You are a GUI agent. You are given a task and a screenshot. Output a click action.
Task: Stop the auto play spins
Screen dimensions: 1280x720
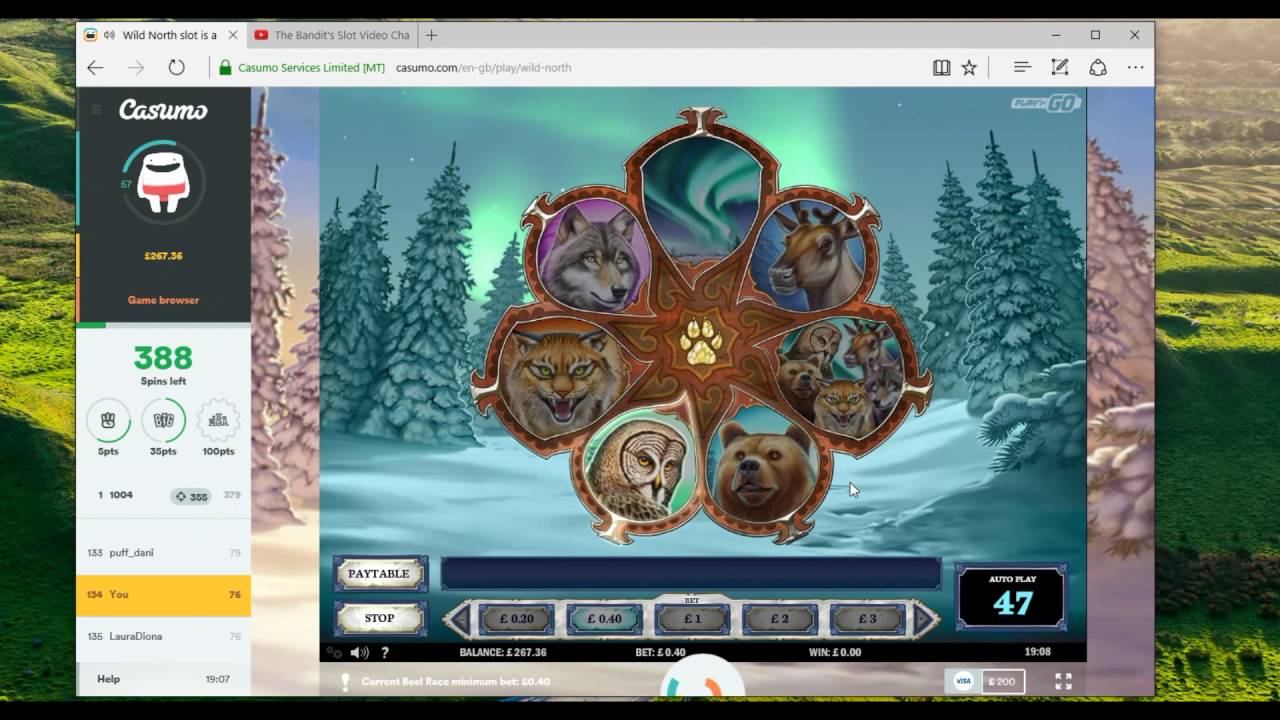379,618
